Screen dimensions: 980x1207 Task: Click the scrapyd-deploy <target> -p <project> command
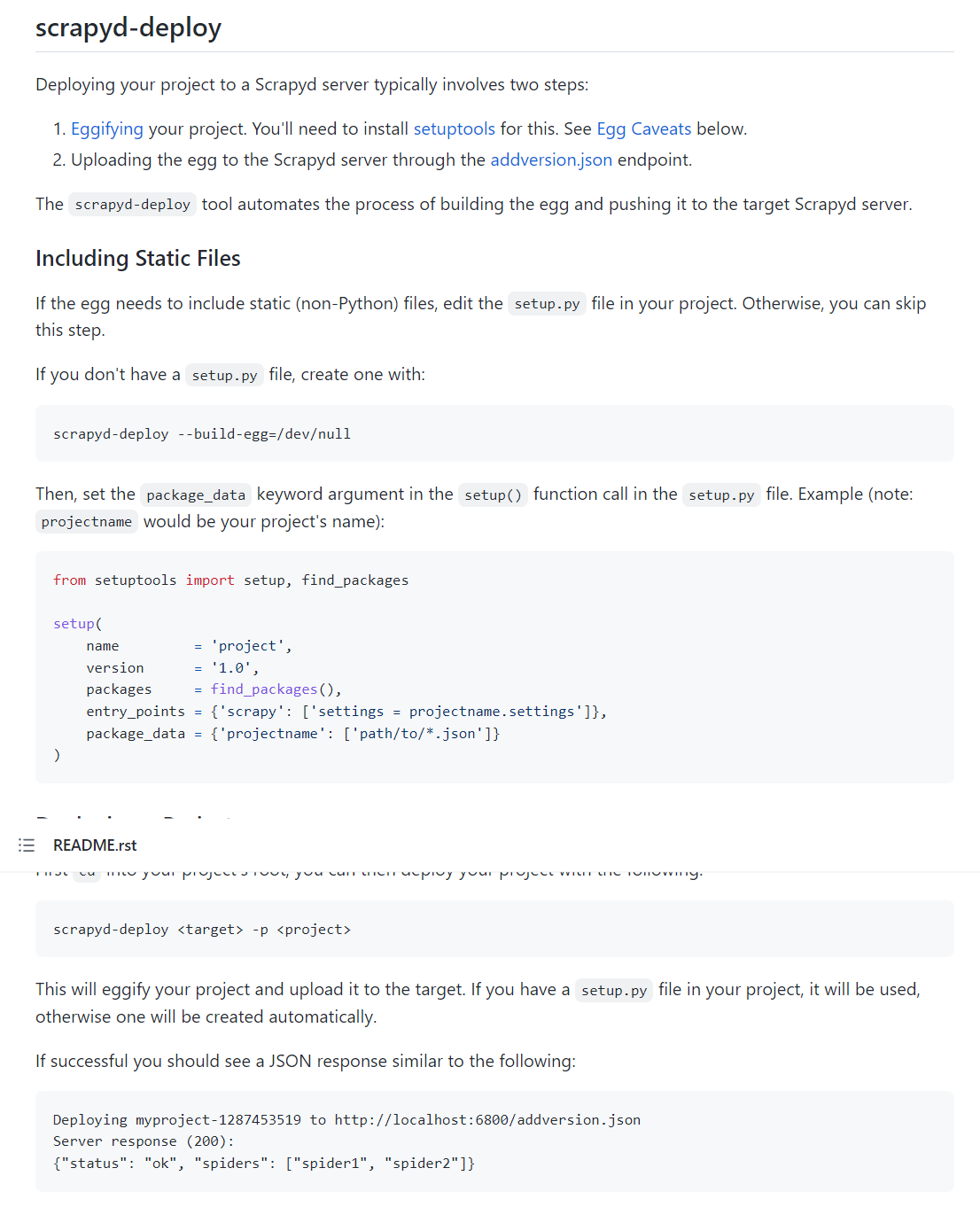point(202,930)
